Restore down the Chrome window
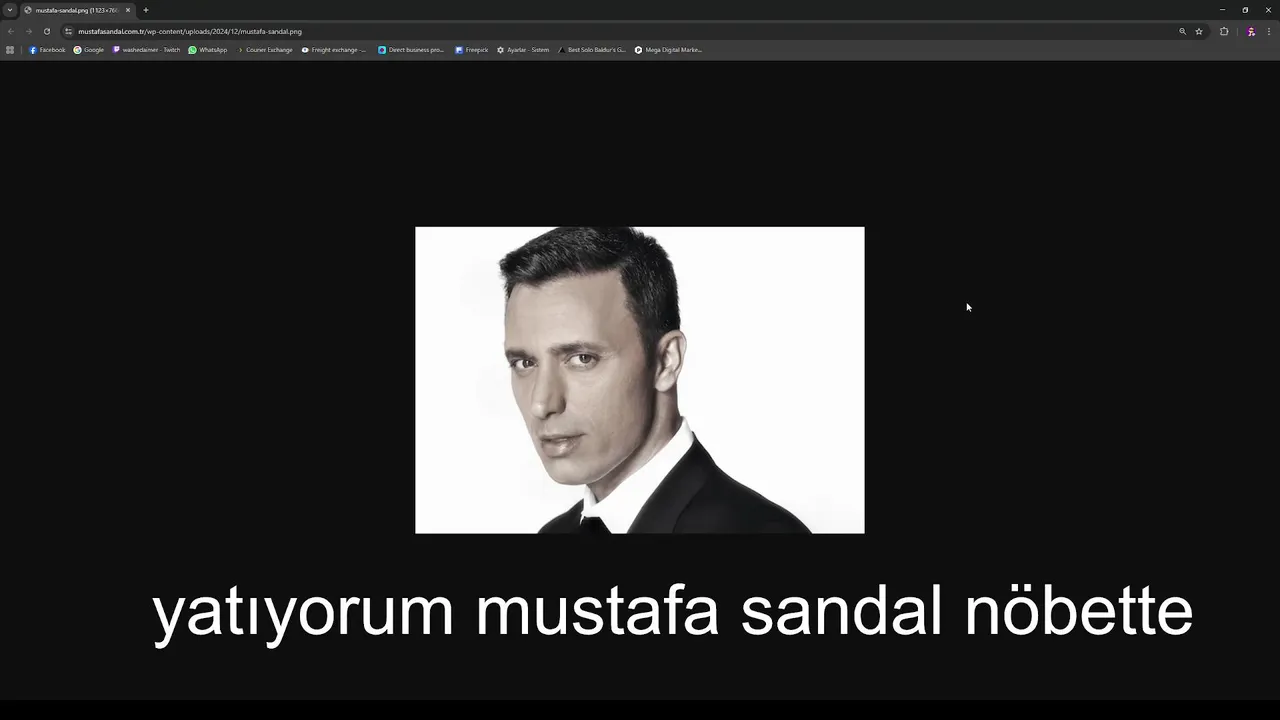Image resolution: width=1280 pixels, height=720 pixels. coord(1245,10)
